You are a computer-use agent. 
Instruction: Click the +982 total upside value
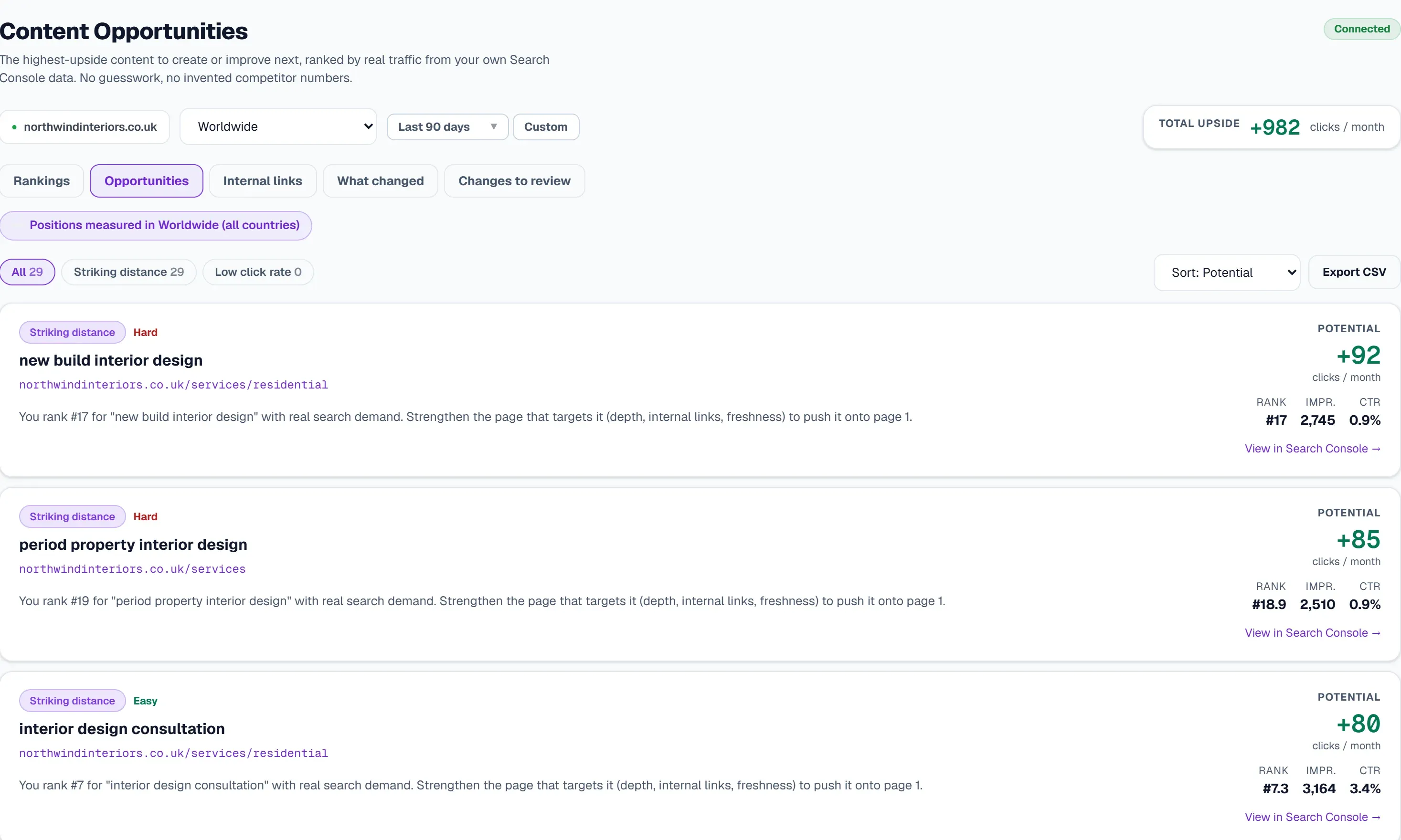tap(1275, 127)
